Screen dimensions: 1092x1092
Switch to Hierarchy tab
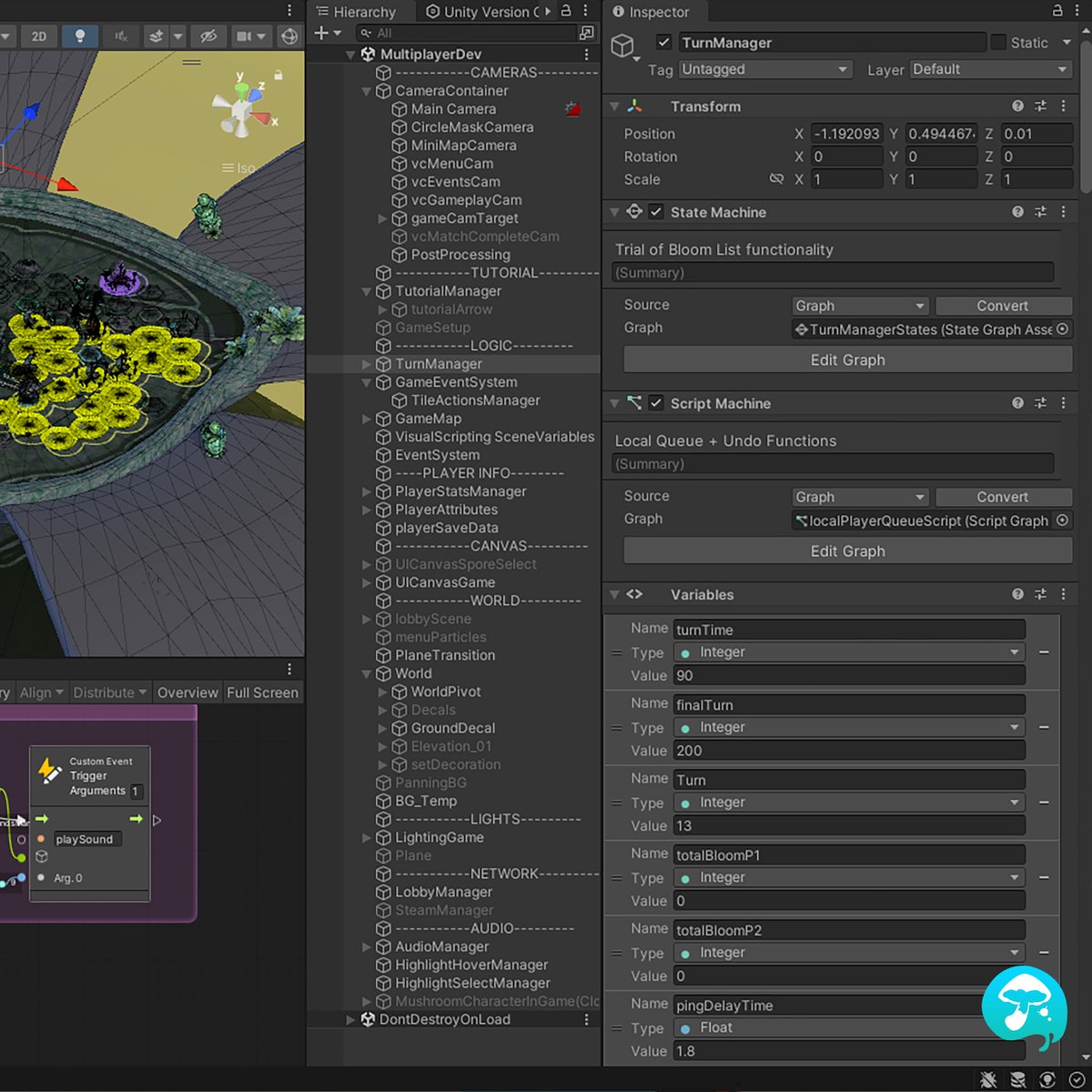356,12
